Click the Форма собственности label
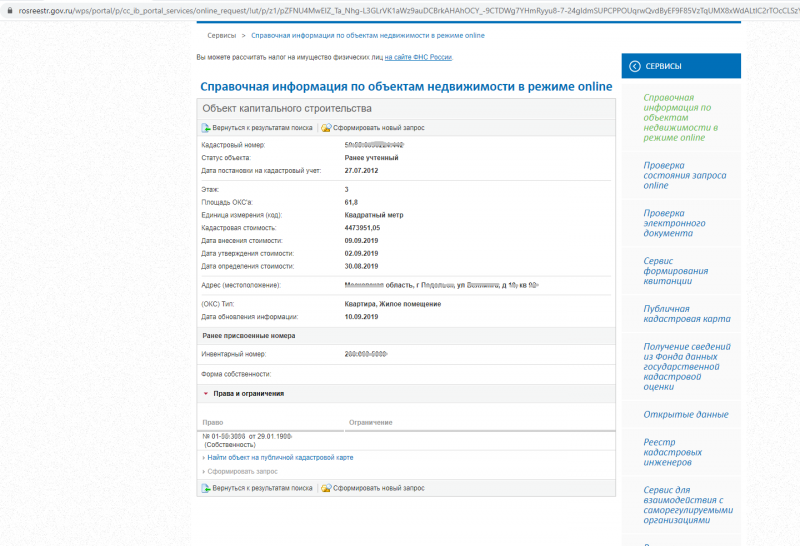The width and height of the screenshot is (800, 546). [x=236, y=375]
